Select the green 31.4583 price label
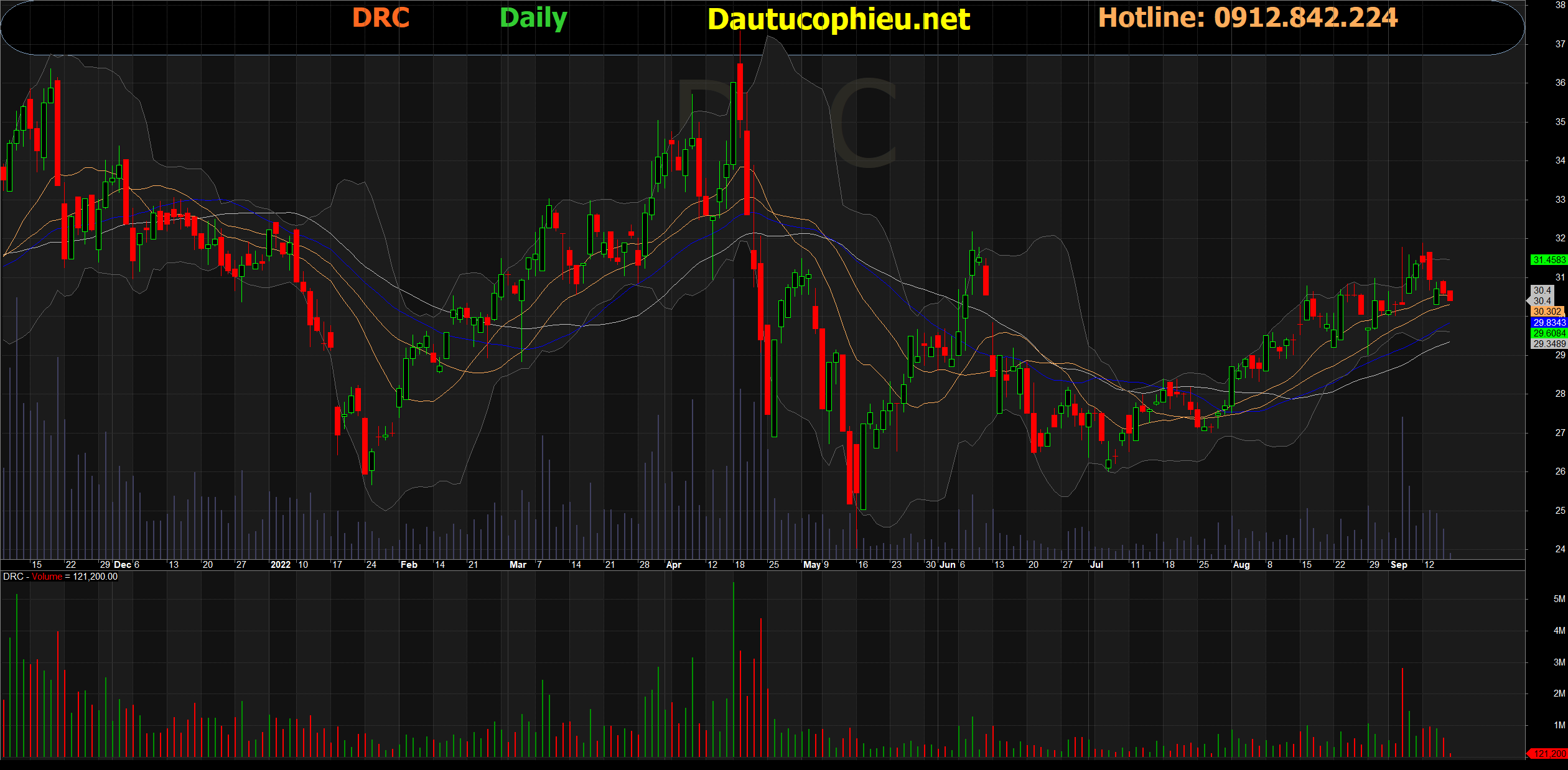 click(1549, 260)
